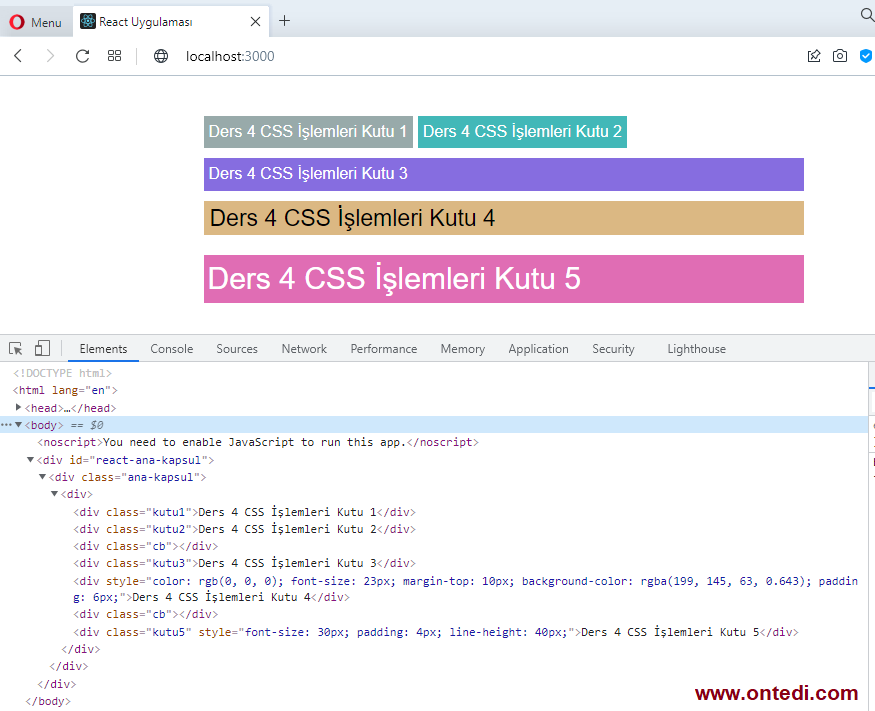Close the React Uygulaması tab
The height and width of the screenshot is (711, 875).
tap(255, 22)
